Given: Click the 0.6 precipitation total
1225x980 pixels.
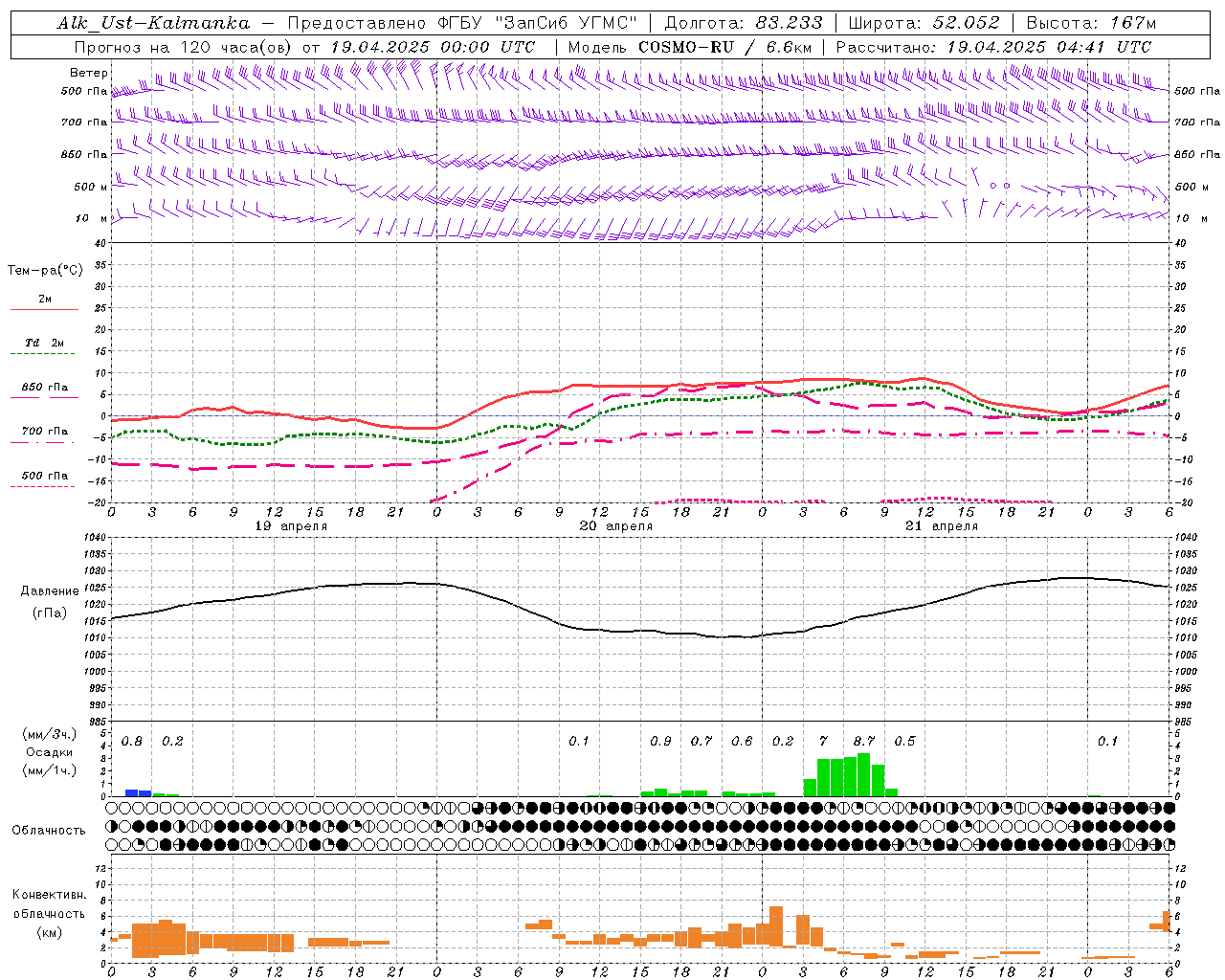Looking at the screenshot, I should coord(742,742).
